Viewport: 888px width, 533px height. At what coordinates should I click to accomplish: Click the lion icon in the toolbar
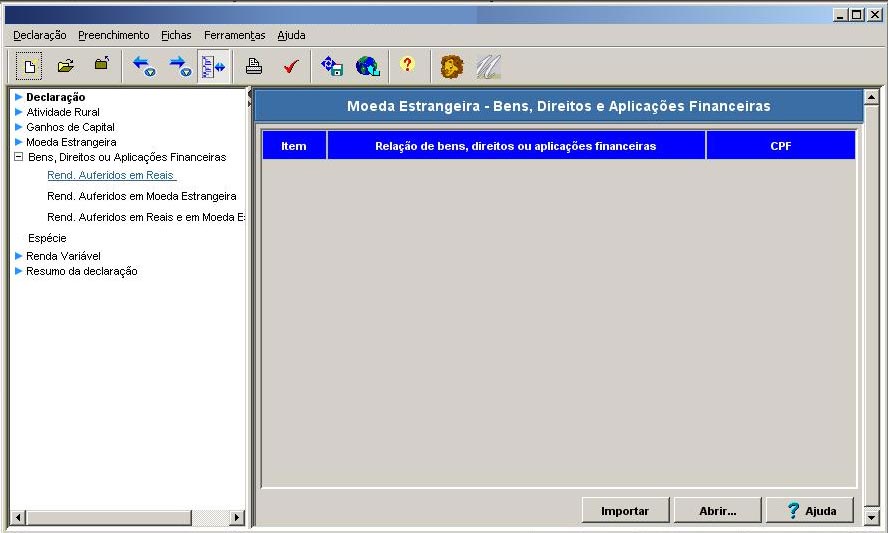pos(452,67)
